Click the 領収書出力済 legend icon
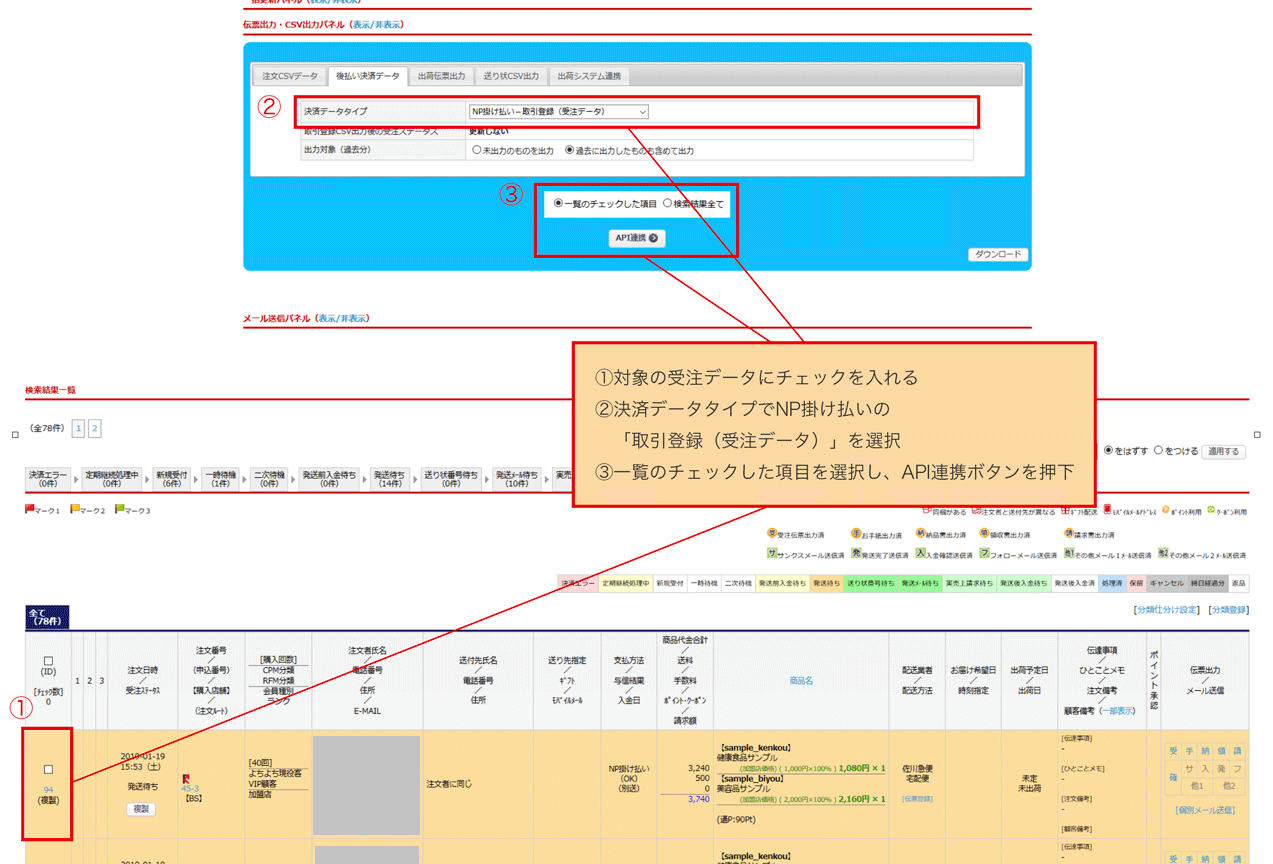Screen dimensions: 1273x864 [984, 534]
